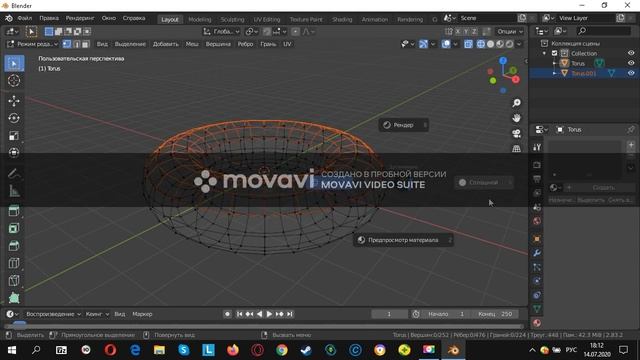This screenshot has height=360, width=640.
Task: Toggle X-ray view in viewport header
Action: point(468,44)
